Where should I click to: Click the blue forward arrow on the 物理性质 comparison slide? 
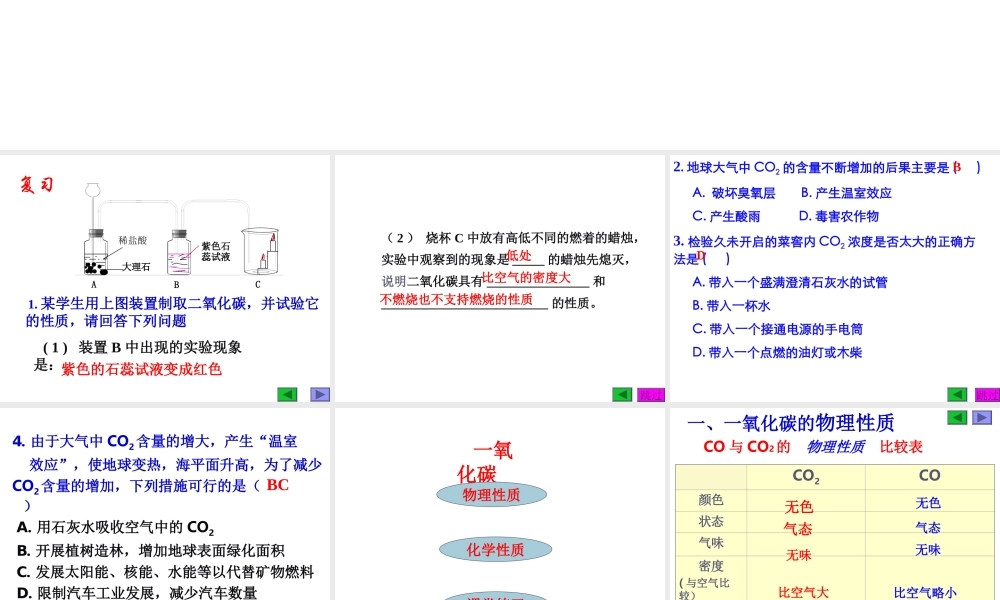click(x=982, y=418)
